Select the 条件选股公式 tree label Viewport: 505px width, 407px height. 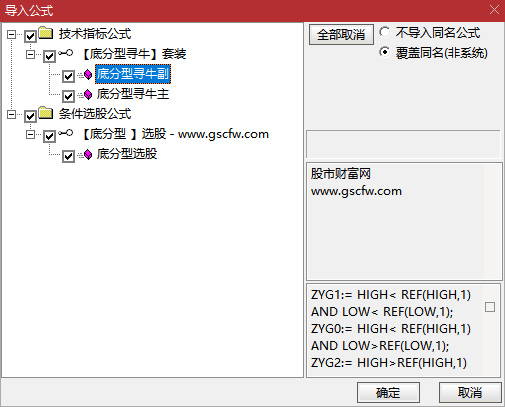(95, 114)
